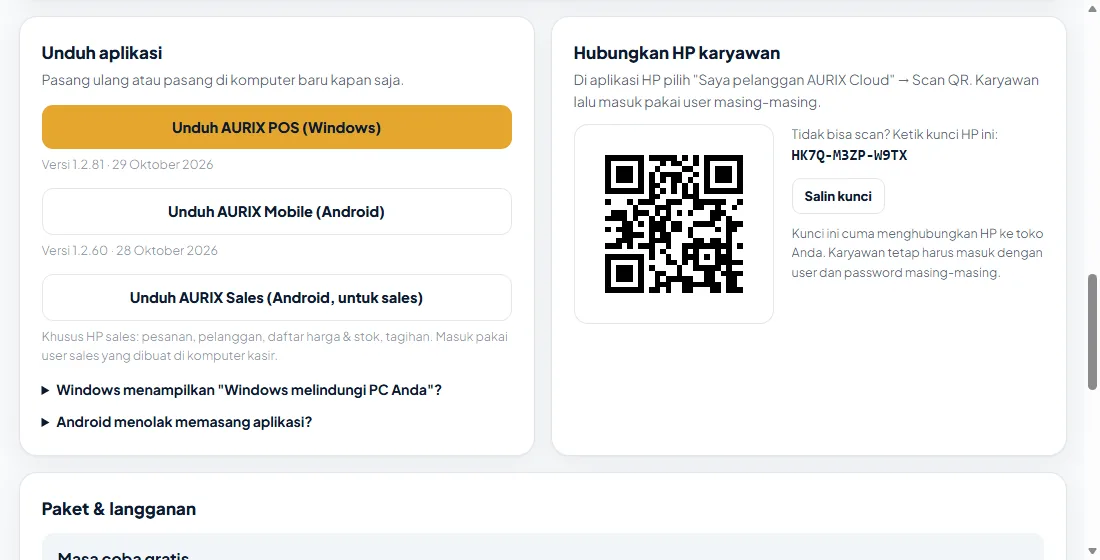Click the "Khusus HP sales" description text
Image resolution: width=1100 pixels, height=560 pixels.
[x=274, y=346]
